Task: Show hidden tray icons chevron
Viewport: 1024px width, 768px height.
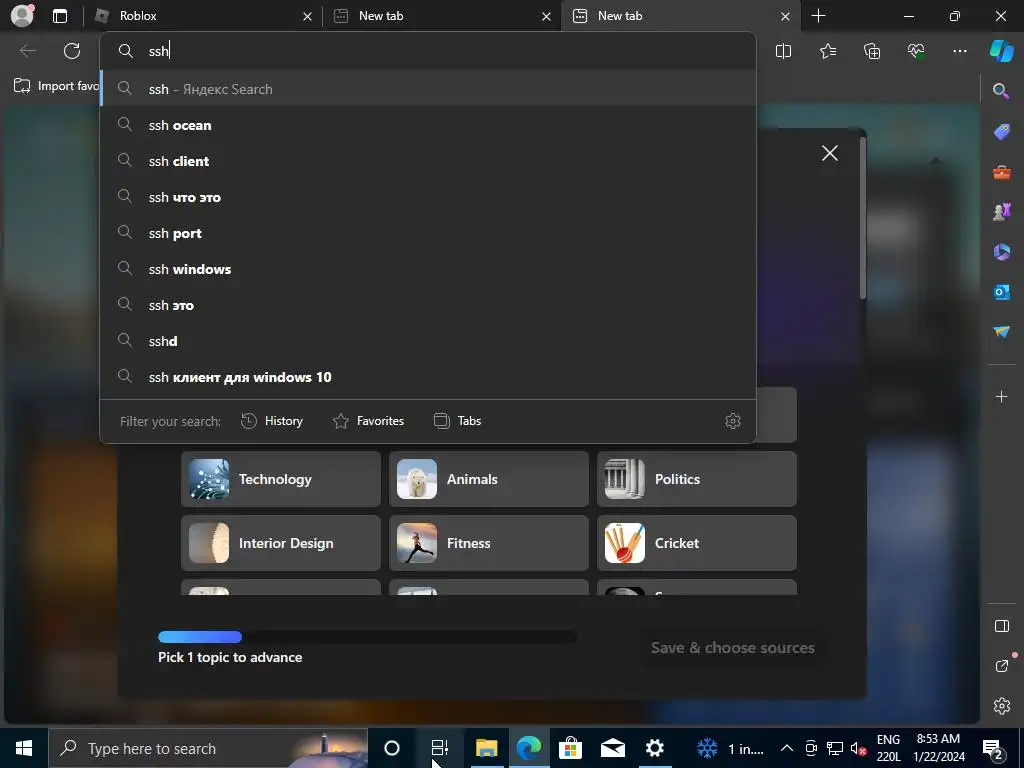Action: (787, 748)
